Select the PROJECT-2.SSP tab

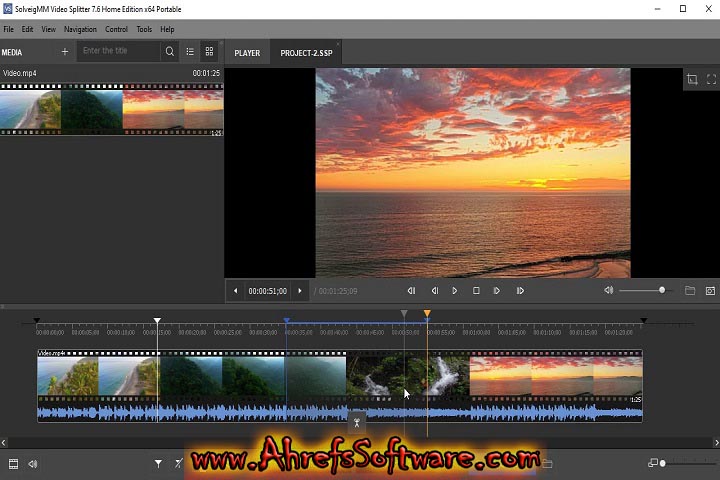pos(306,53)
